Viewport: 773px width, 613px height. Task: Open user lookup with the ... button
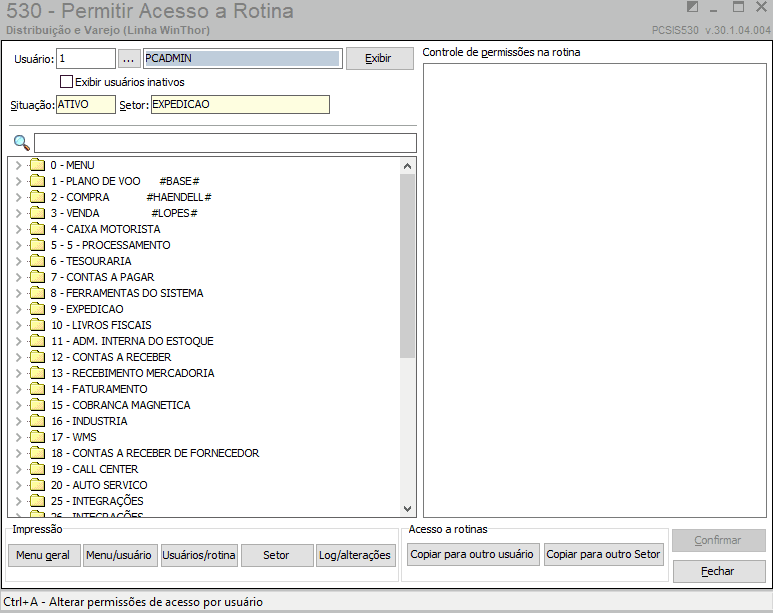(128, 58)
